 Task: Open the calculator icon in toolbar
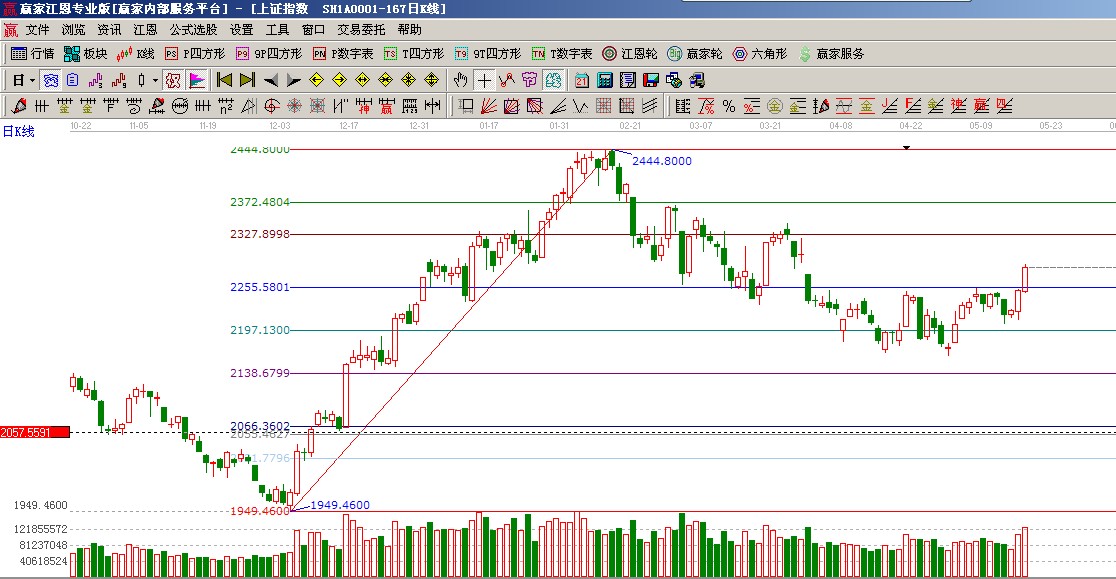tap(606, 80)
